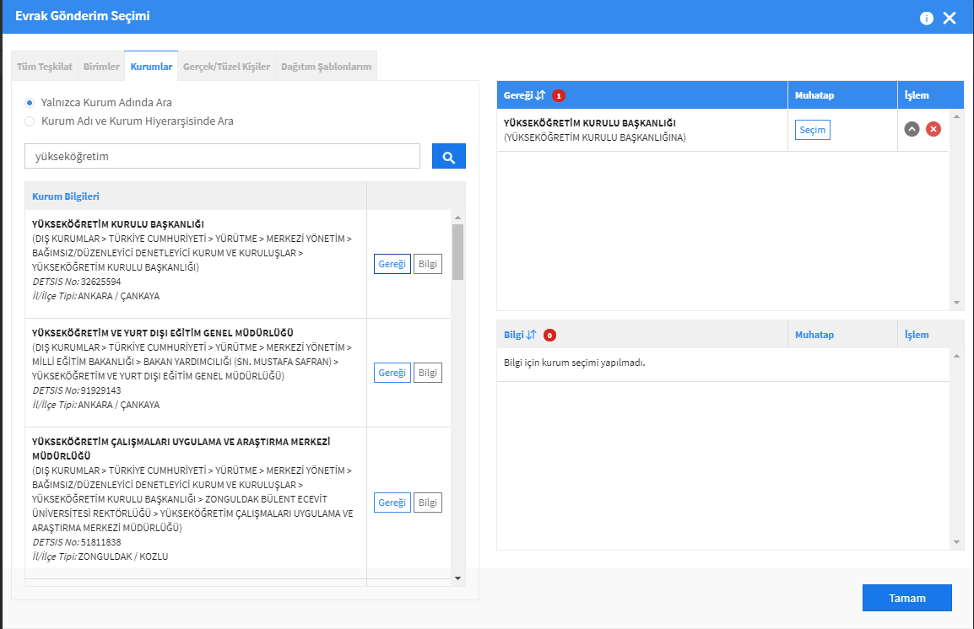Click YÜKSEKÖĞRETİM VE YURT DIŞI EĞİTİM GENEL MÜDÜRLÜĞÜ title

tap(163, 333)
